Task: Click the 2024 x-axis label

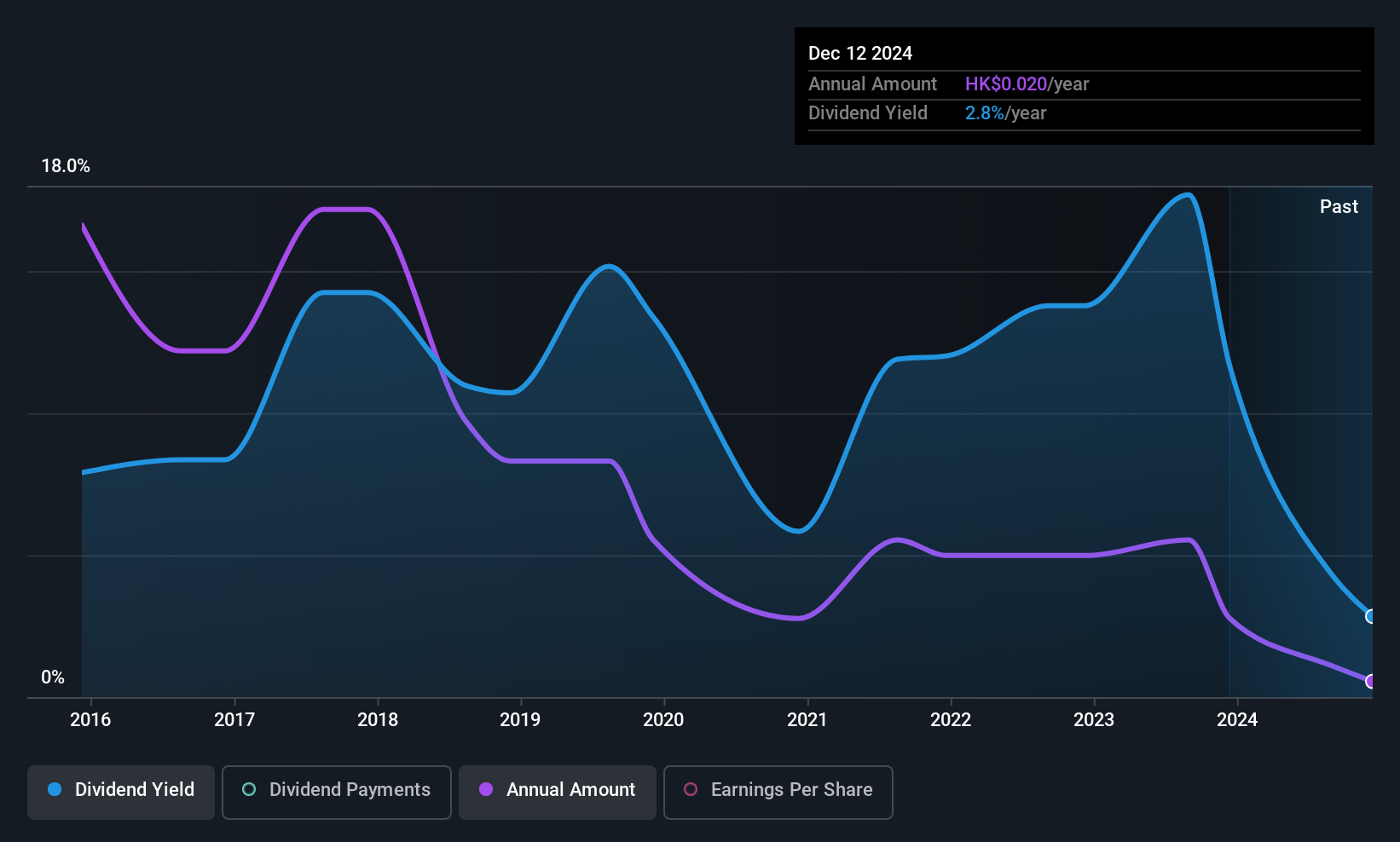Action: 1237,720
